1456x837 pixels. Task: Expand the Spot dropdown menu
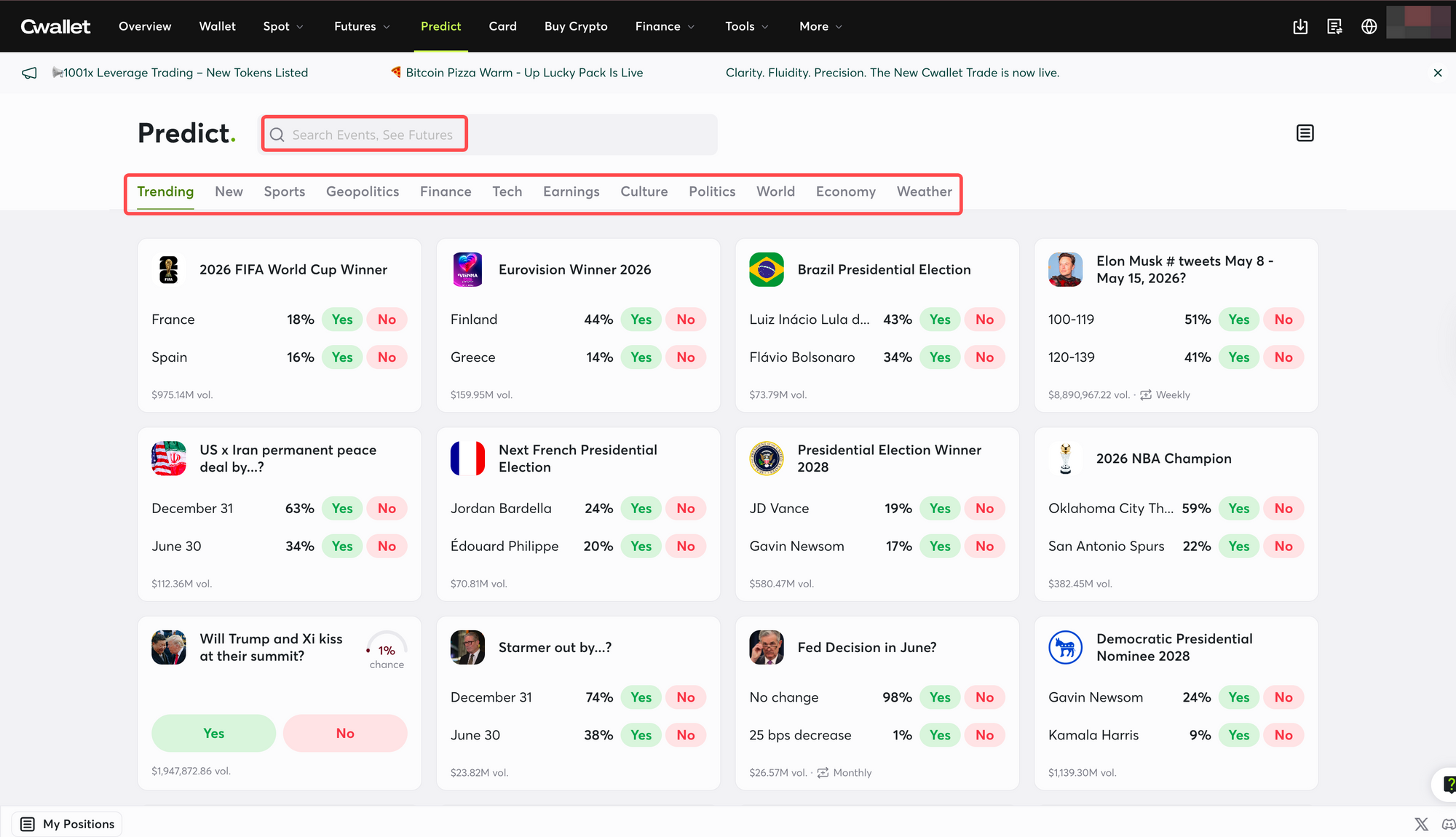283,27
